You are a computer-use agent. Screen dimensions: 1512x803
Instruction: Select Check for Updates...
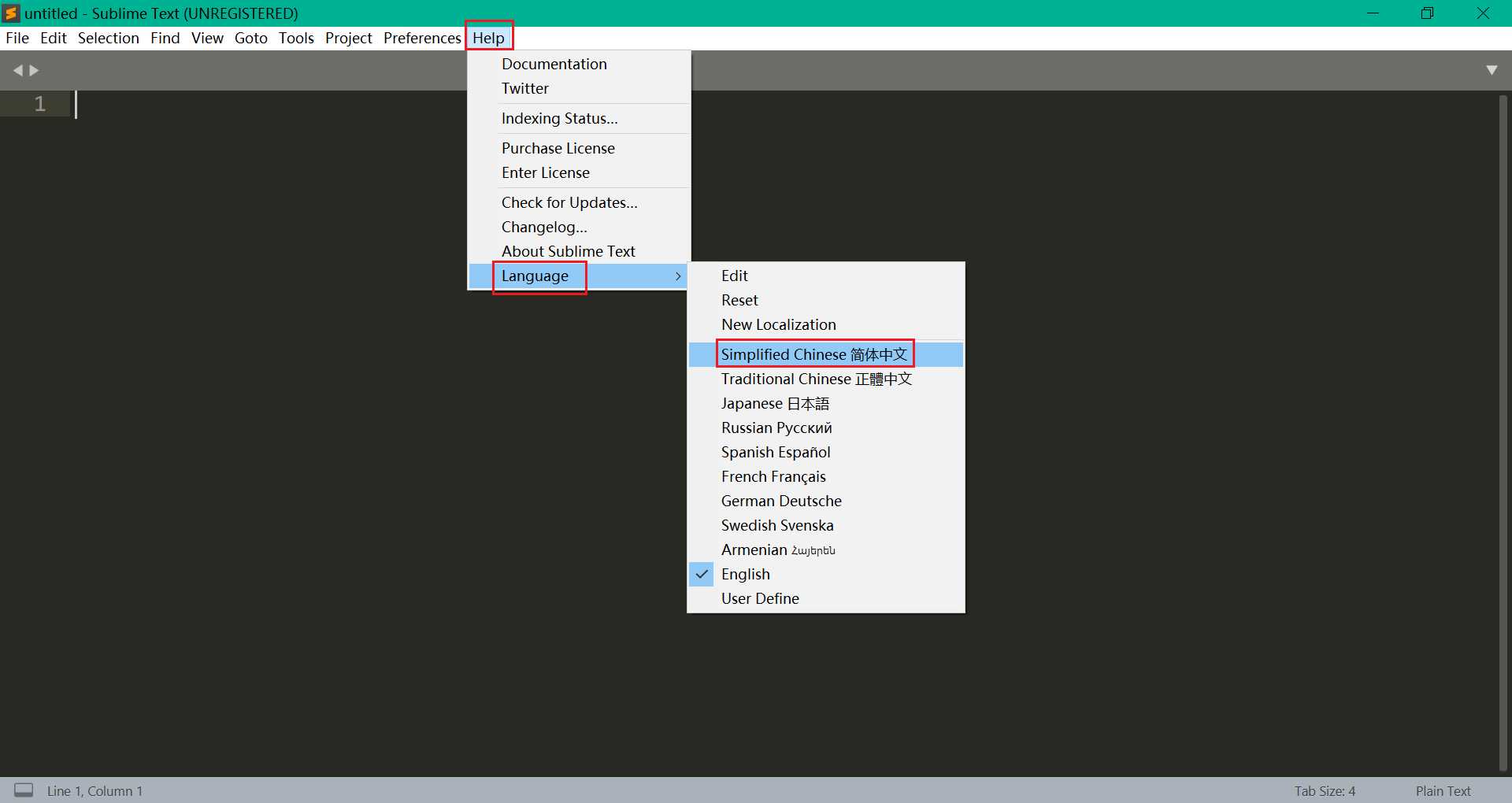[x=579, y=202]
